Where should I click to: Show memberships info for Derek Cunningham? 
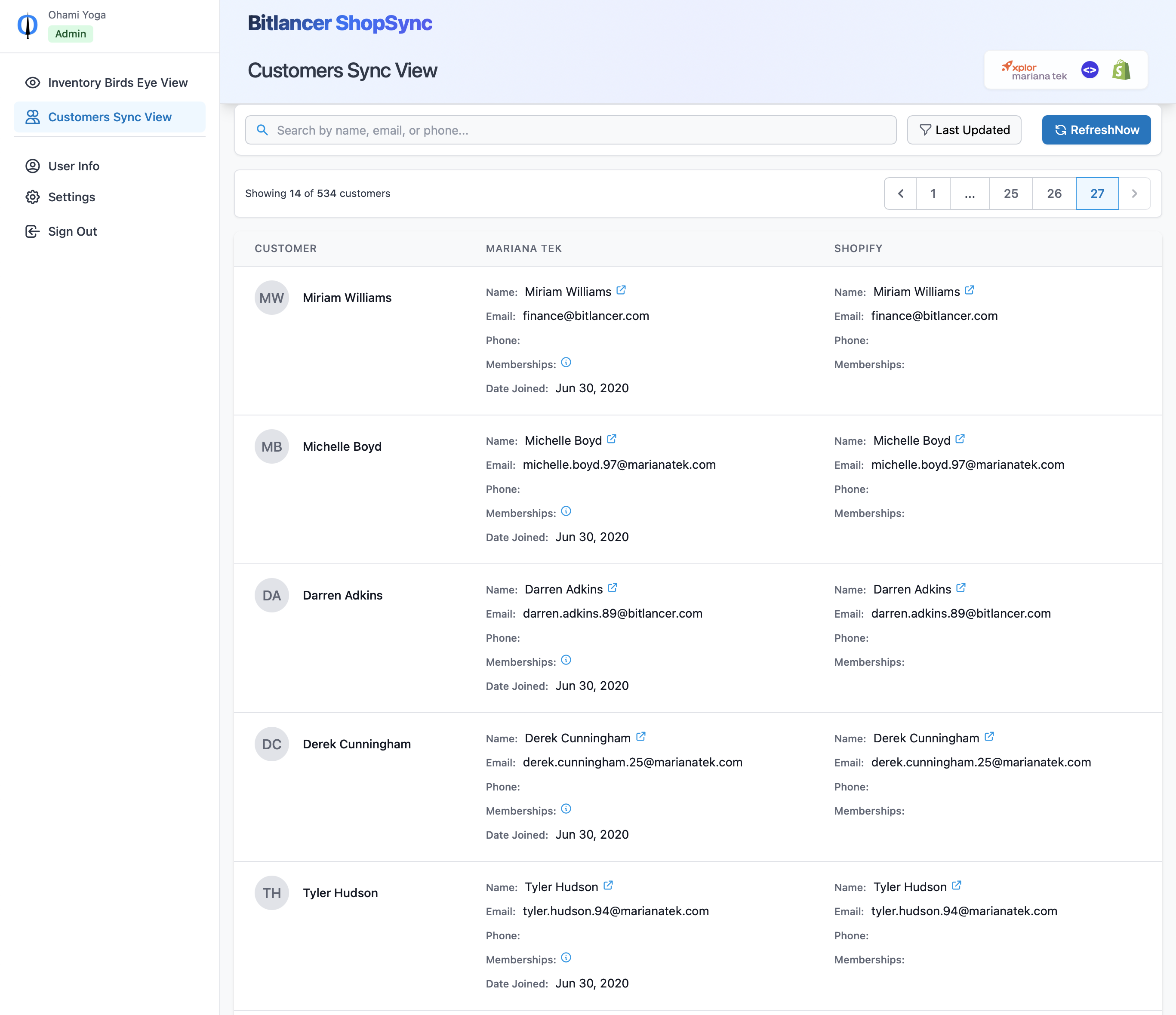(566, 809)
